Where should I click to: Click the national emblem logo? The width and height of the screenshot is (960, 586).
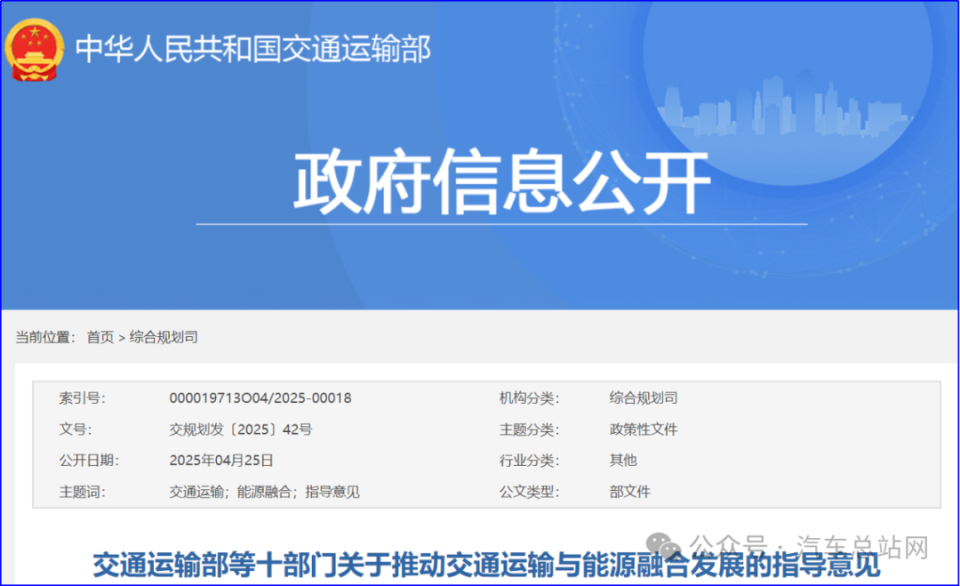pyautogui.click(x=36, y=48)
